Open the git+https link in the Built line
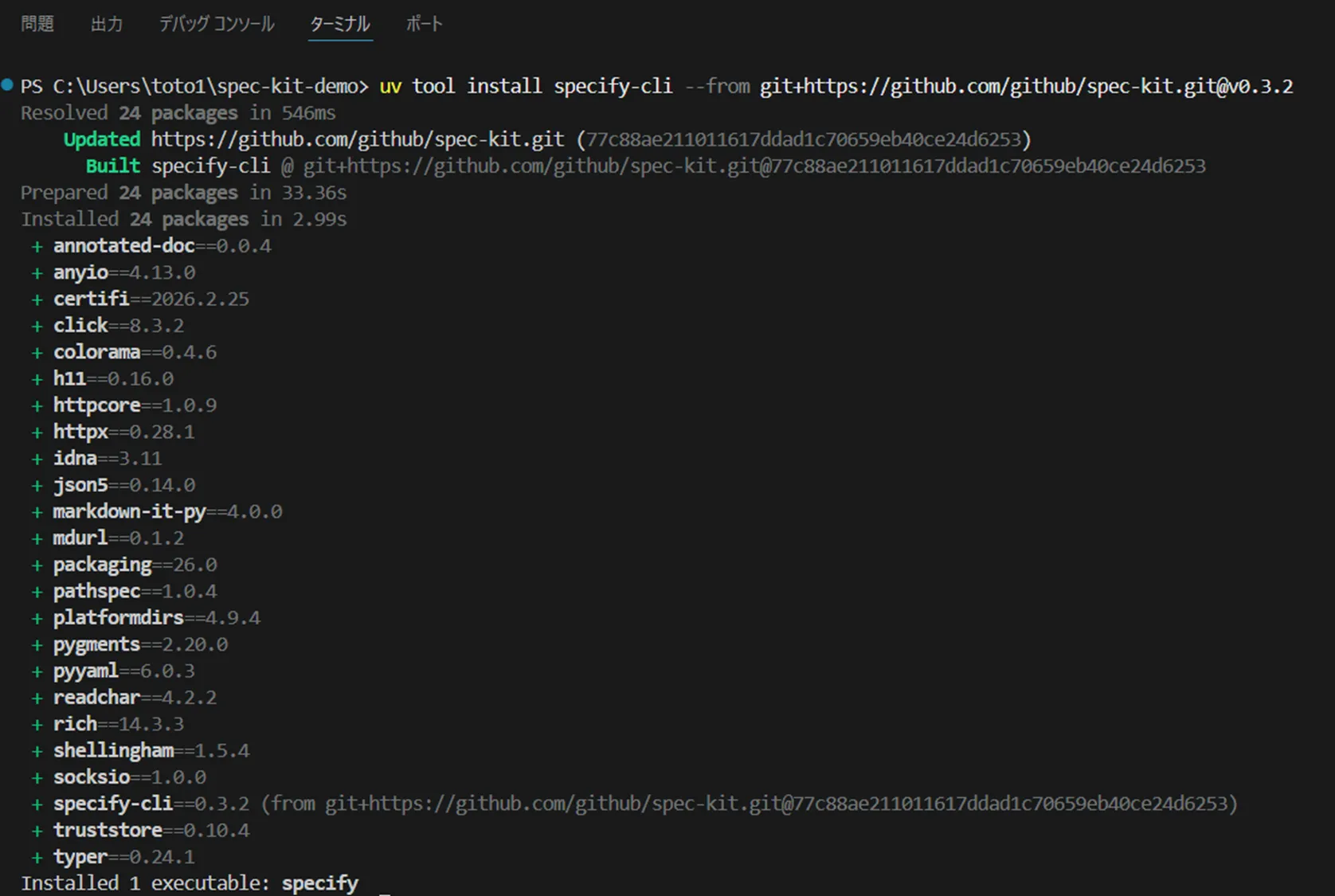Screen dimensions: 1335x896 coord(754,166)
